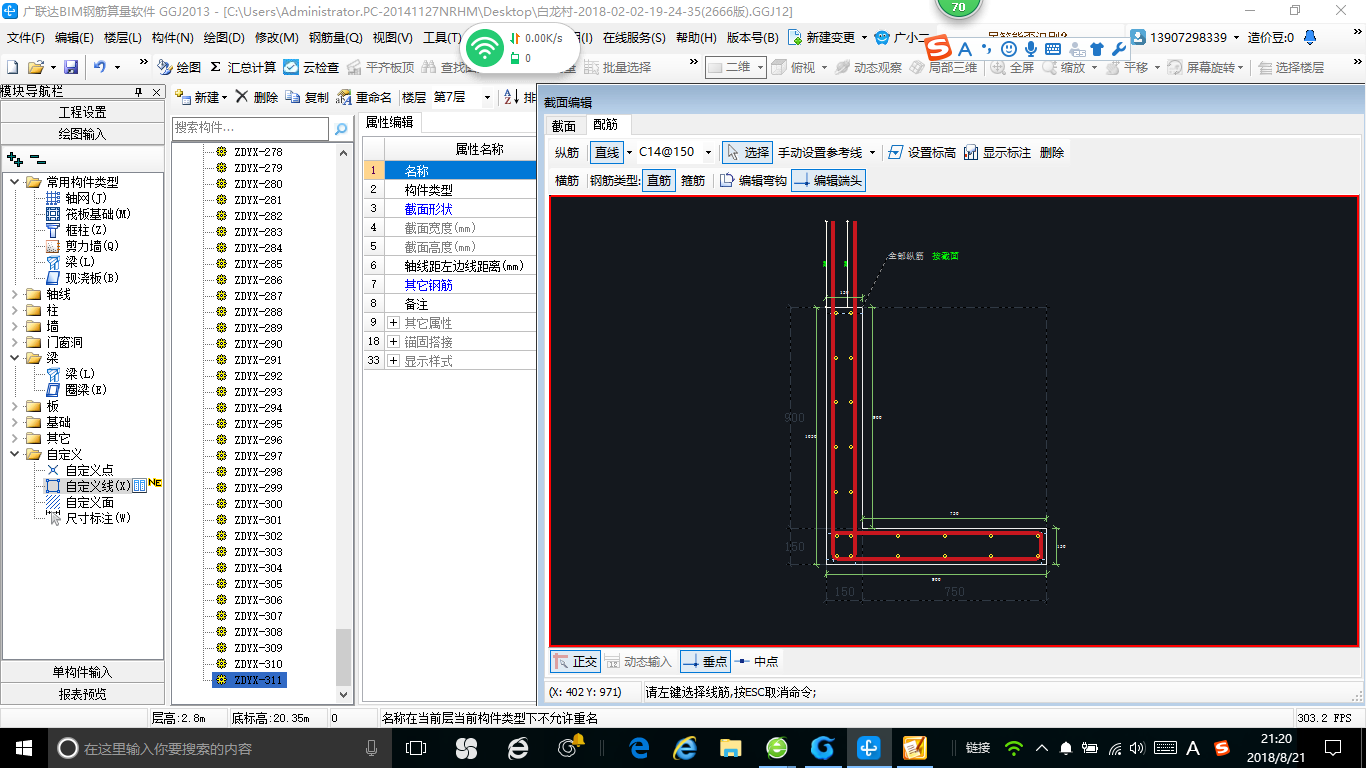
Task: Run 汇总计算 summary calculation
Action: click(x=243, y=67)
